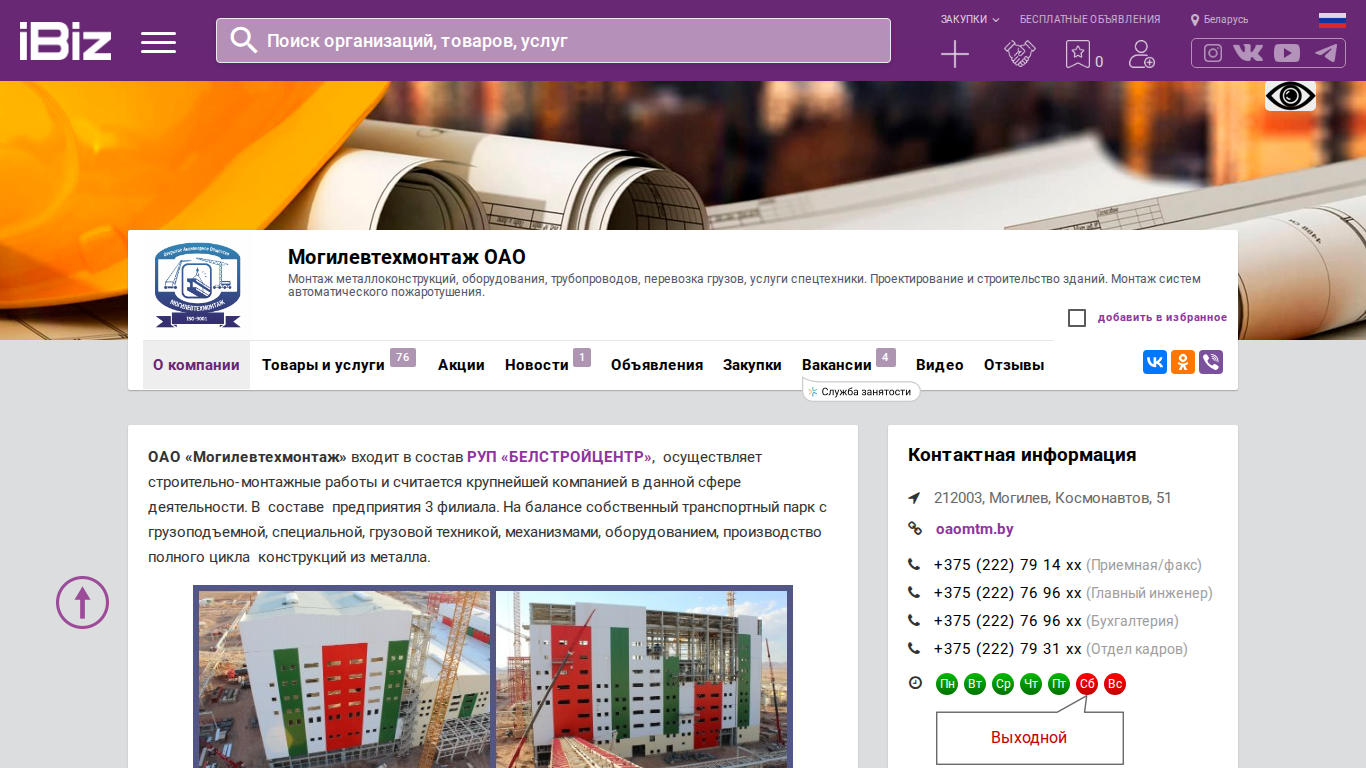This screenshot has height=768, width=1366.
Task: Switch to the Отзывы tab
Action: coord(1014,365)
